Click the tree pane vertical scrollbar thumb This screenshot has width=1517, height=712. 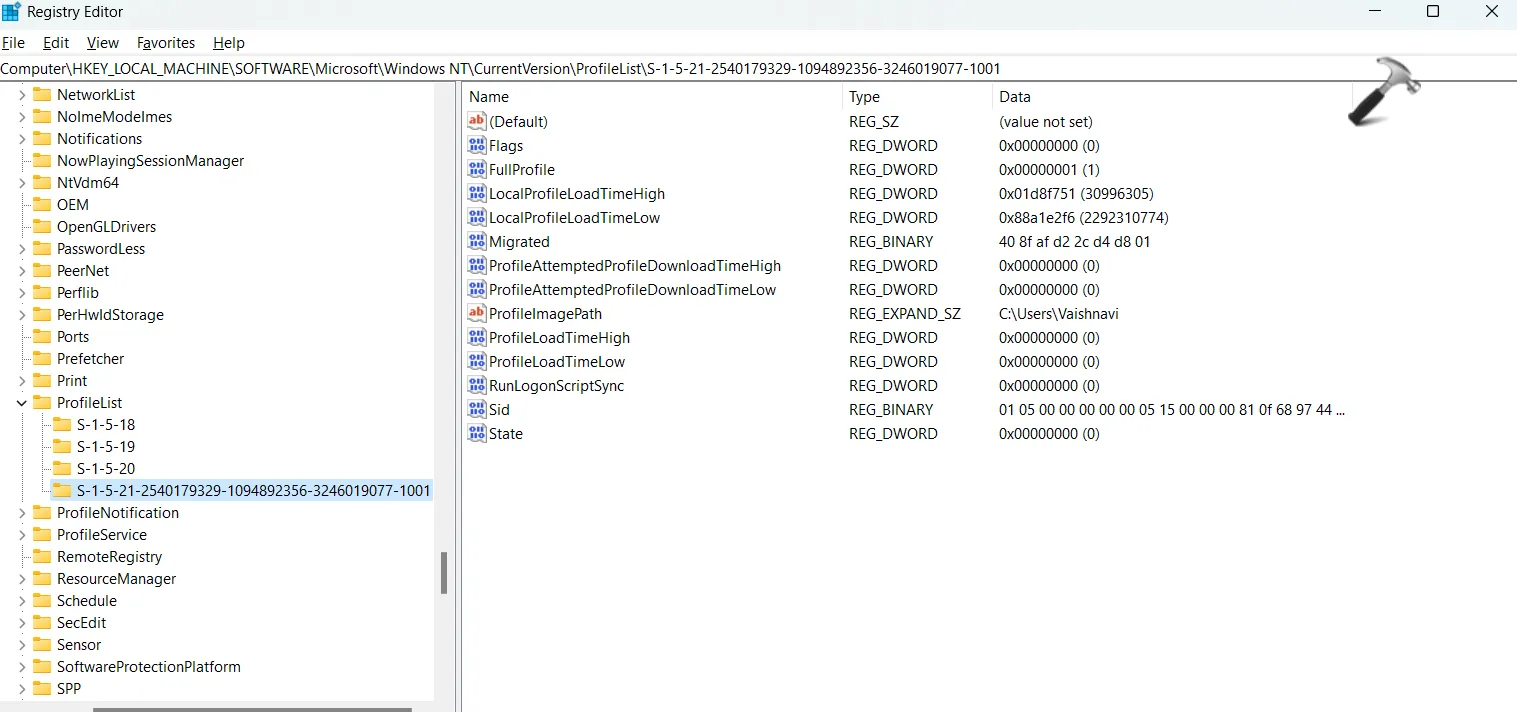tap(444, 573)
